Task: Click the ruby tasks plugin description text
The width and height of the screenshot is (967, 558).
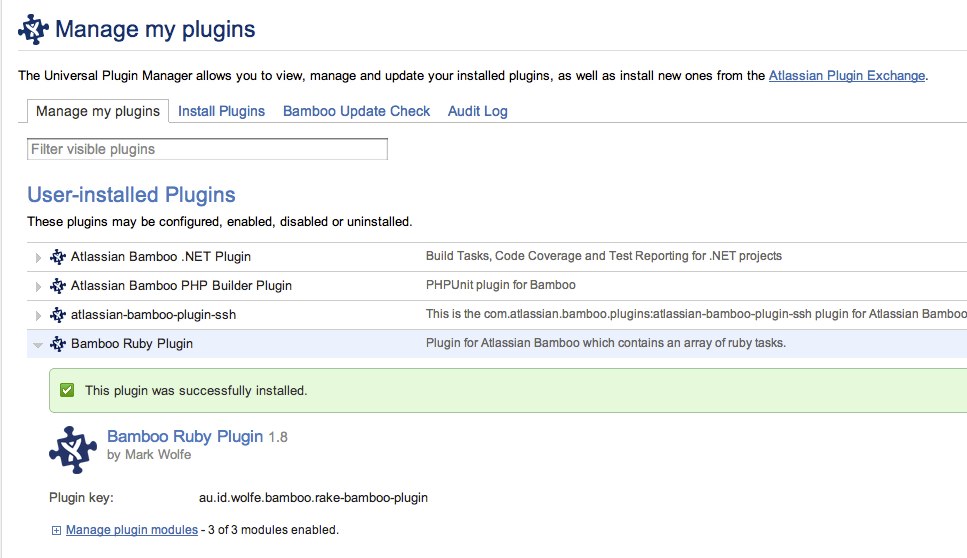Action: pos(606,343)
